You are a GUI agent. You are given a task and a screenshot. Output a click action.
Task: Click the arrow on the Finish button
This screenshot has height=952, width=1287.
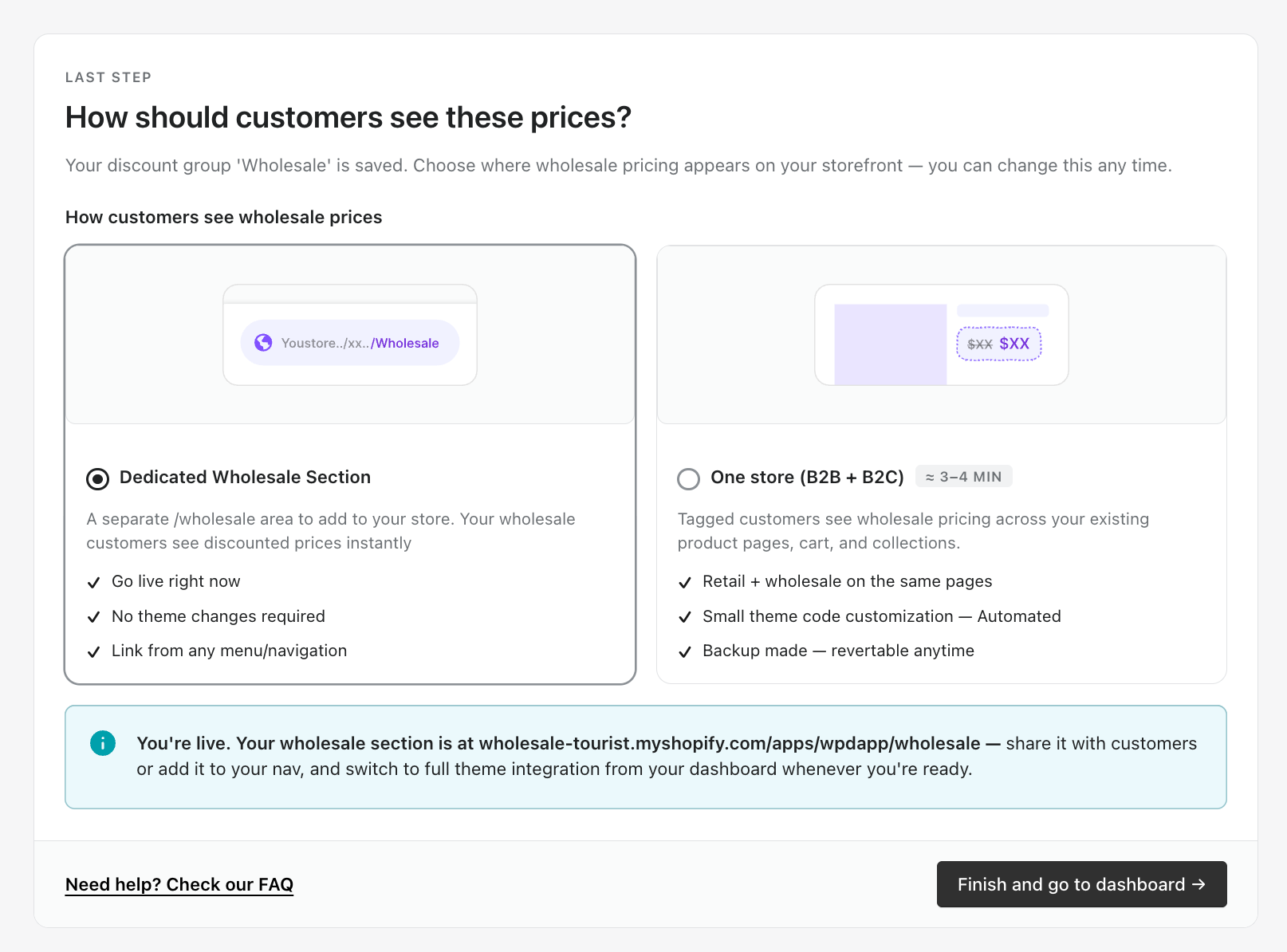click(x=1198, y=884)
